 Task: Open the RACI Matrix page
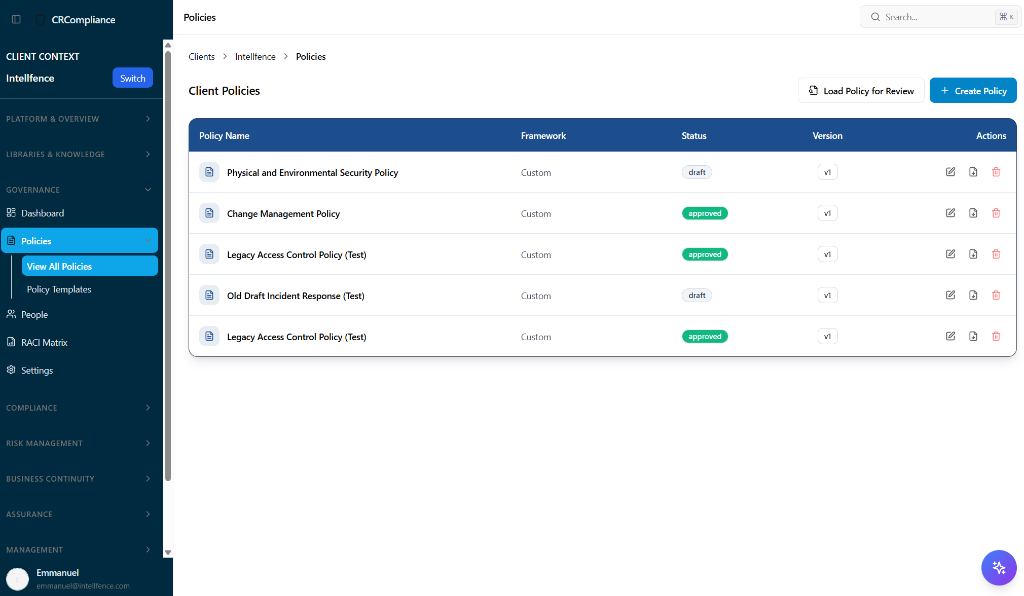(44, 342)
